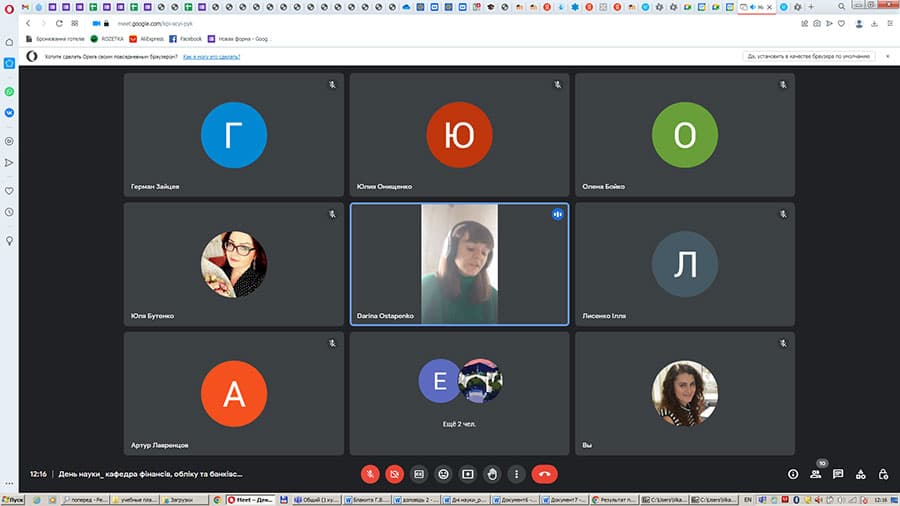Open the Opera main menu logo

click(9, 8)
